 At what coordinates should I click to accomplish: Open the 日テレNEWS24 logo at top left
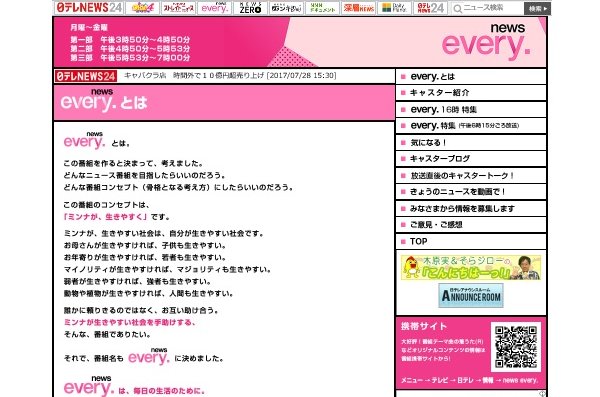tap(89, 7)
